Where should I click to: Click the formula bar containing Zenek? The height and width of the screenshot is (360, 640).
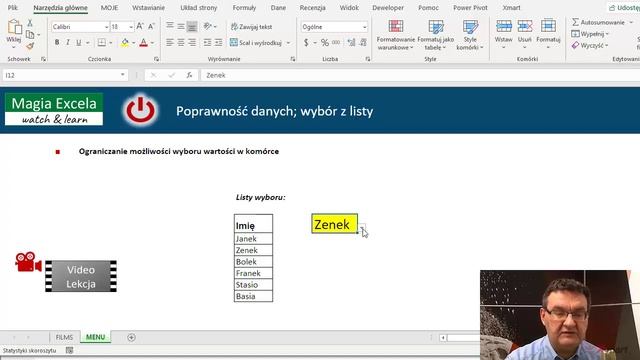pyautogui.click(x=420, y=75)
